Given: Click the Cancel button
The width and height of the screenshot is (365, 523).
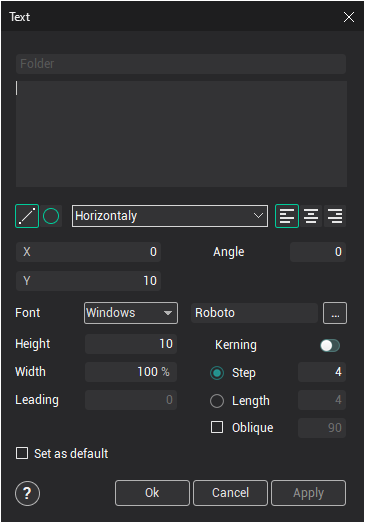Looking at the screenshot, I should 230,493.
